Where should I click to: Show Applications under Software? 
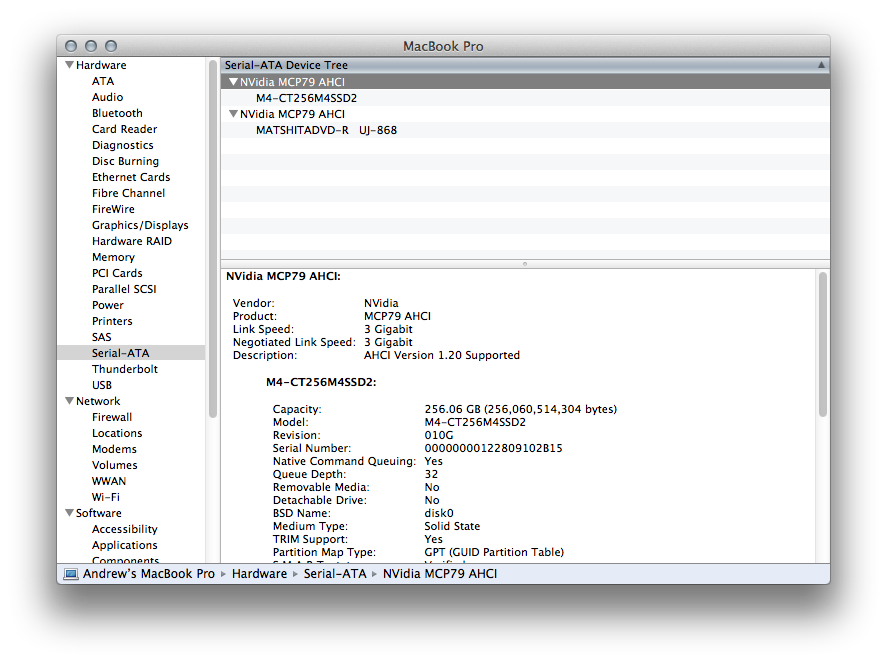pos(124,545)
